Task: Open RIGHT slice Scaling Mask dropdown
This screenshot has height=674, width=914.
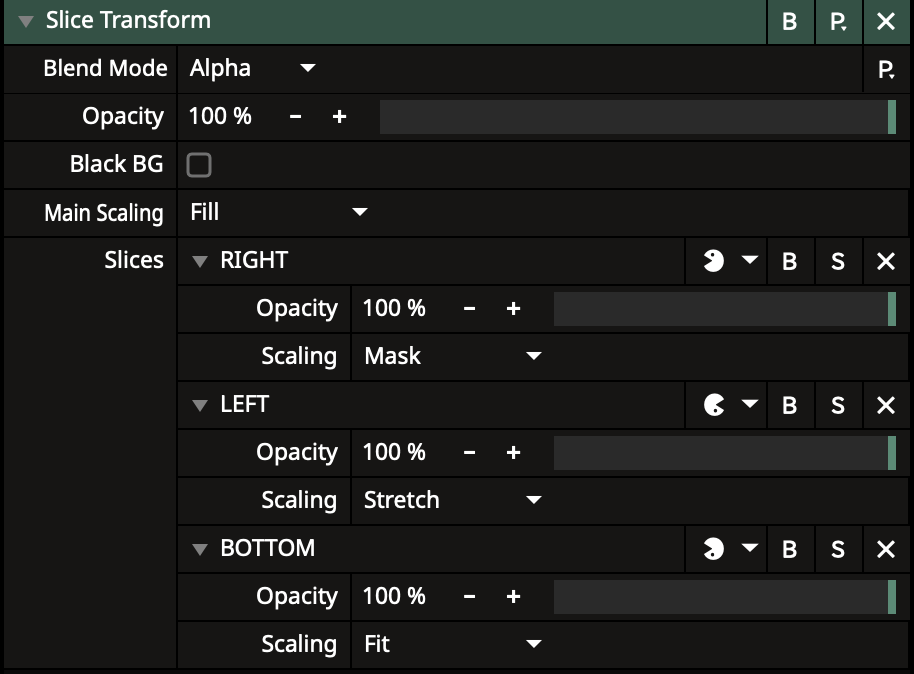Action: [451, 356]
